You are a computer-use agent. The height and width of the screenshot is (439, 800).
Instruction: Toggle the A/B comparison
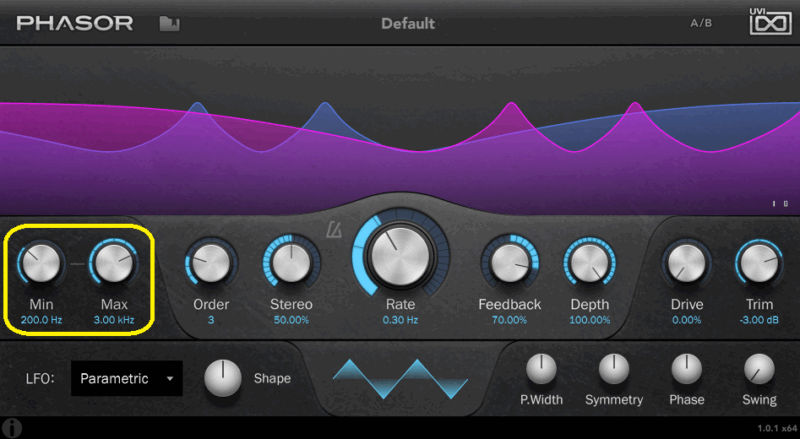pos(701,23)
